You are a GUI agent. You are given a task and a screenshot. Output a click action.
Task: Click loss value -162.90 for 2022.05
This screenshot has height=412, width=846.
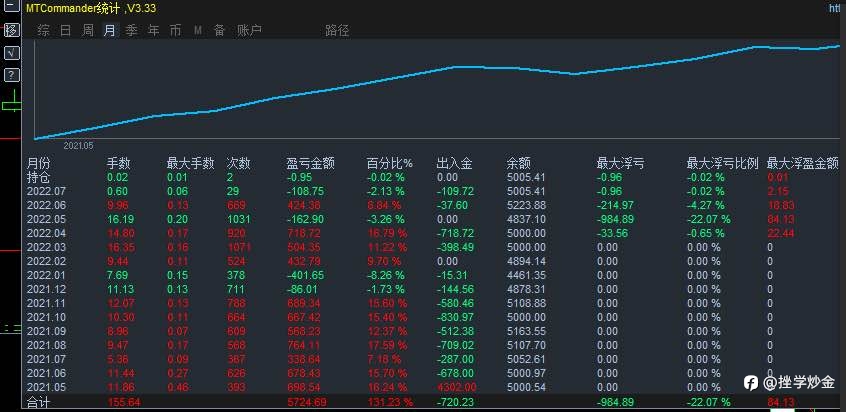(306, 219)
